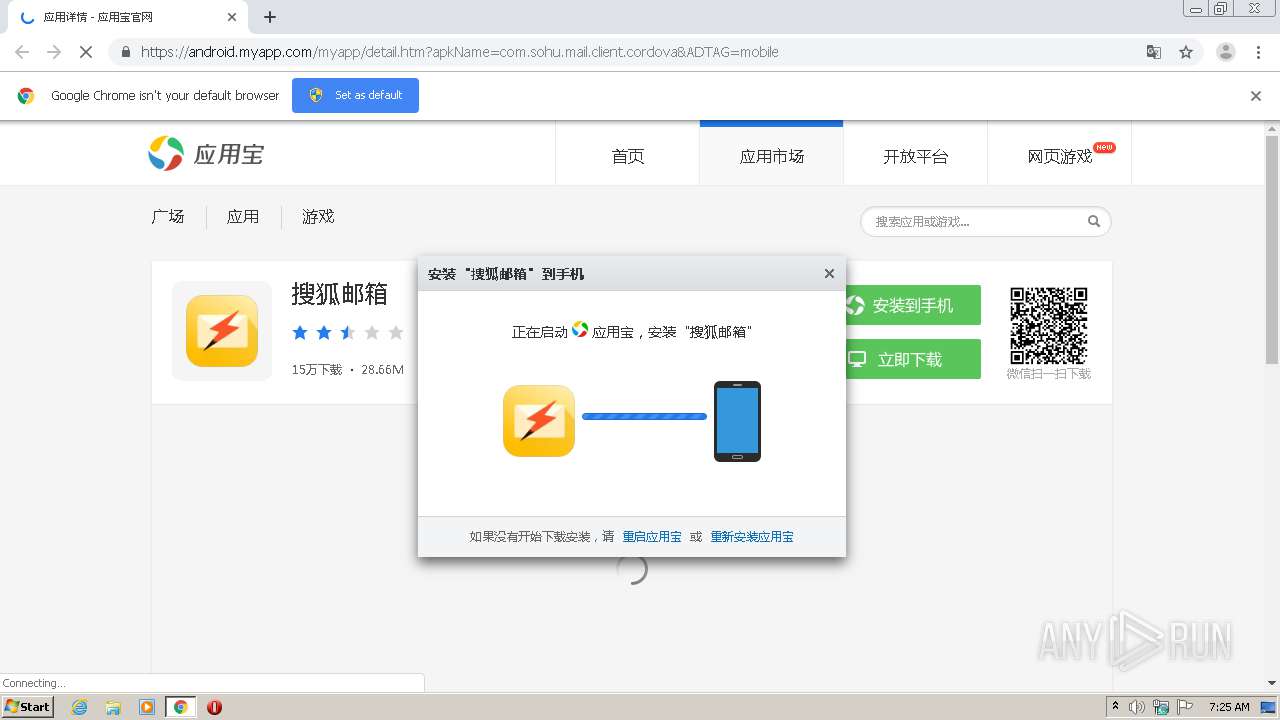Click the 搜狐邮箱 app title

click(339, 294)
